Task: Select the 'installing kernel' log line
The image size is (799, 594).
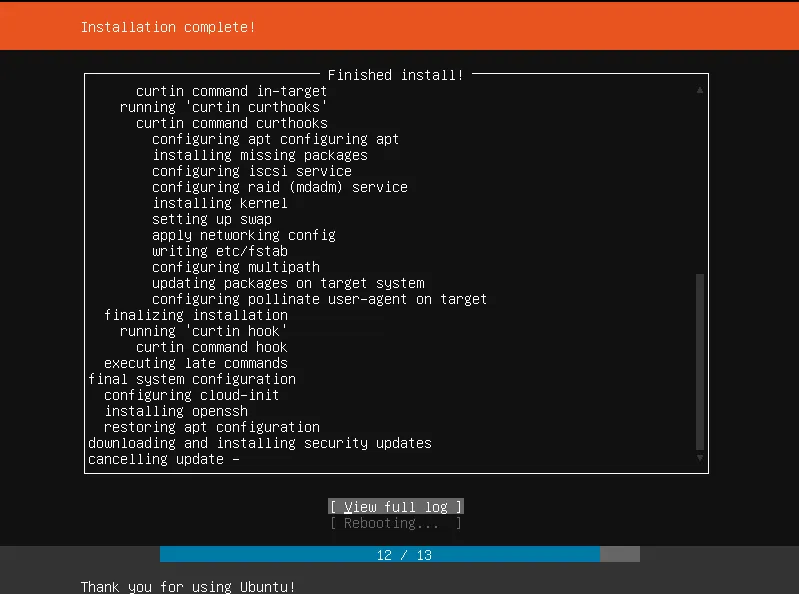Action: [x=220, y=203]
